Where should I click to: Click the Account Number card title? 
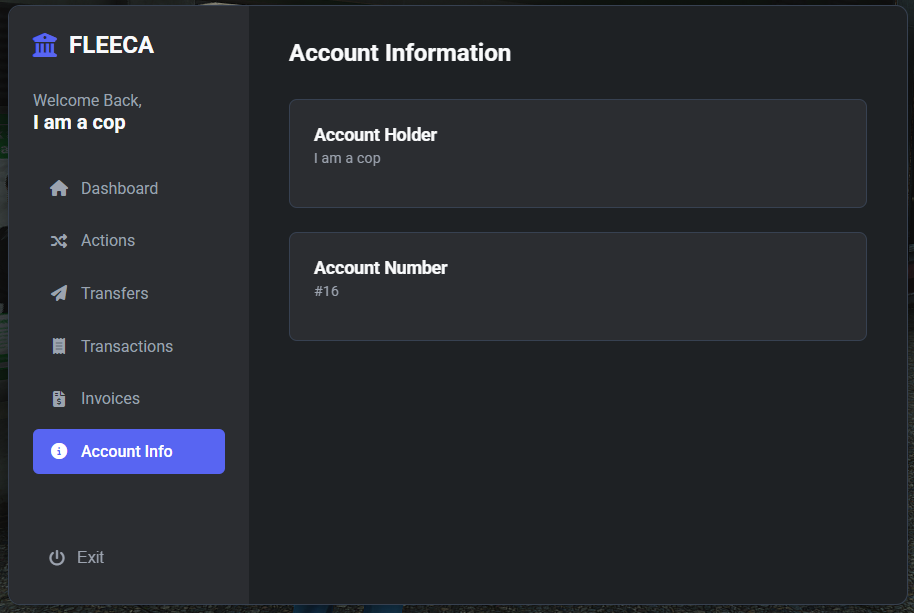(381, 267)
